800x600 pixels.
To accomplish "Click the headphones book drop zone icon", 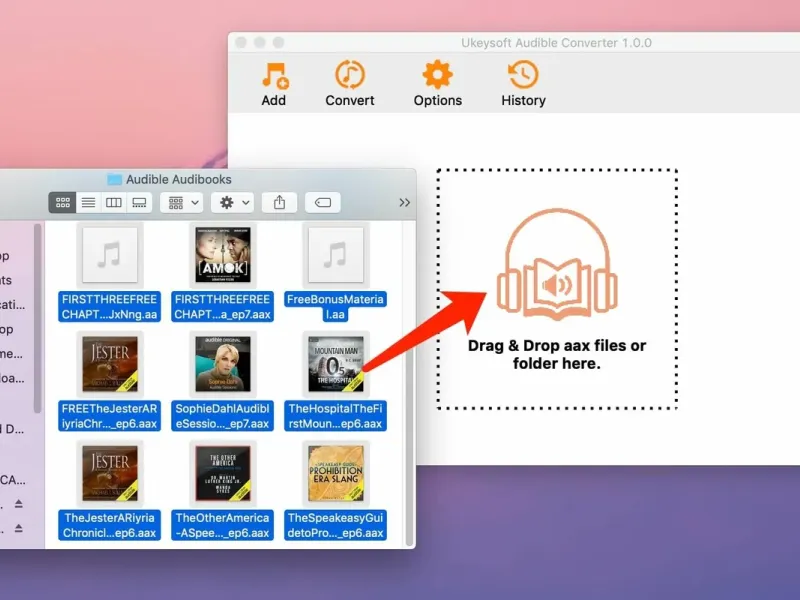I will pos(557,264).
